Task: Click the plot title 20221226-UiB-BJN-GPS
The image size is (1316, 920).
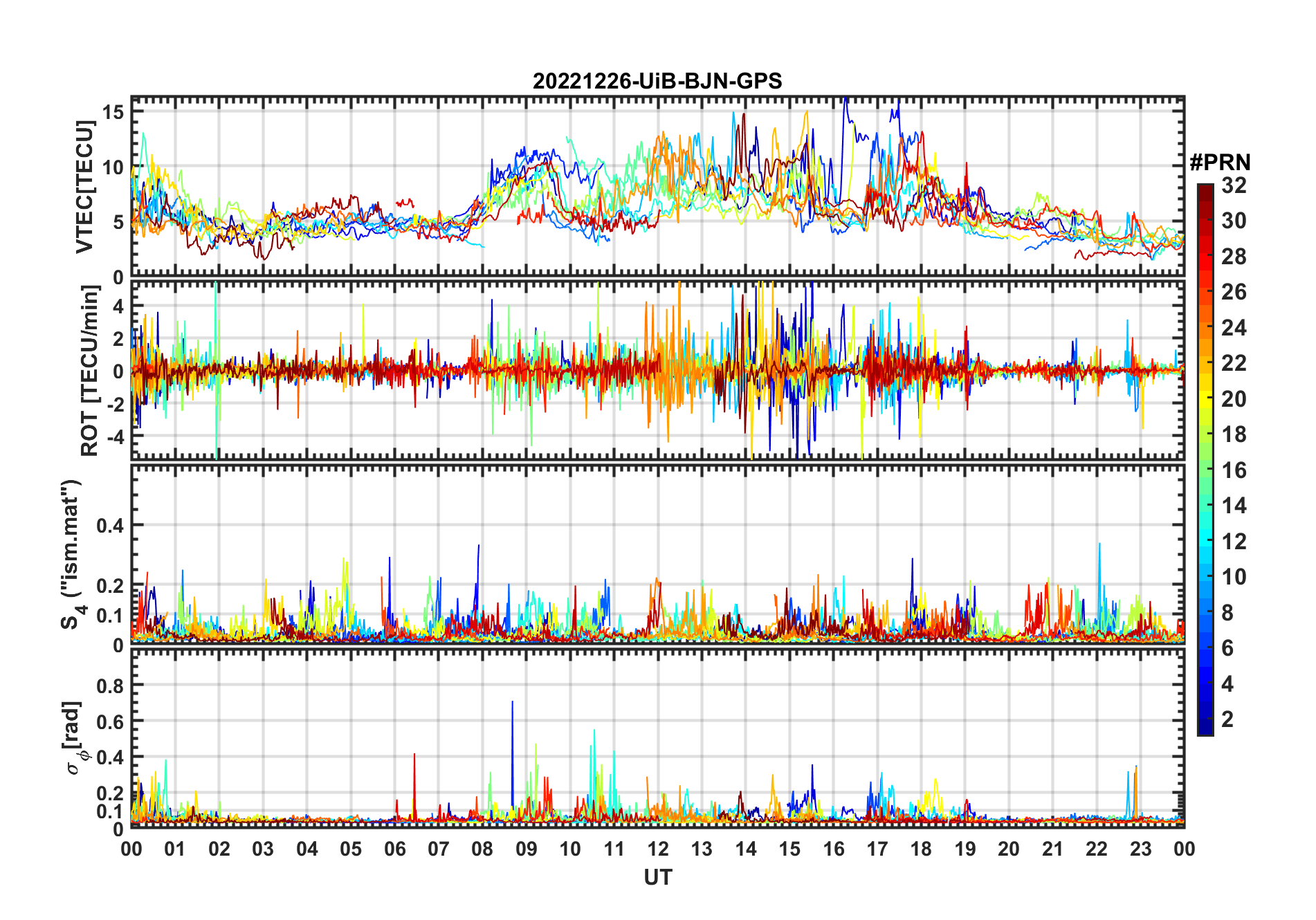Action: [657, 82]
